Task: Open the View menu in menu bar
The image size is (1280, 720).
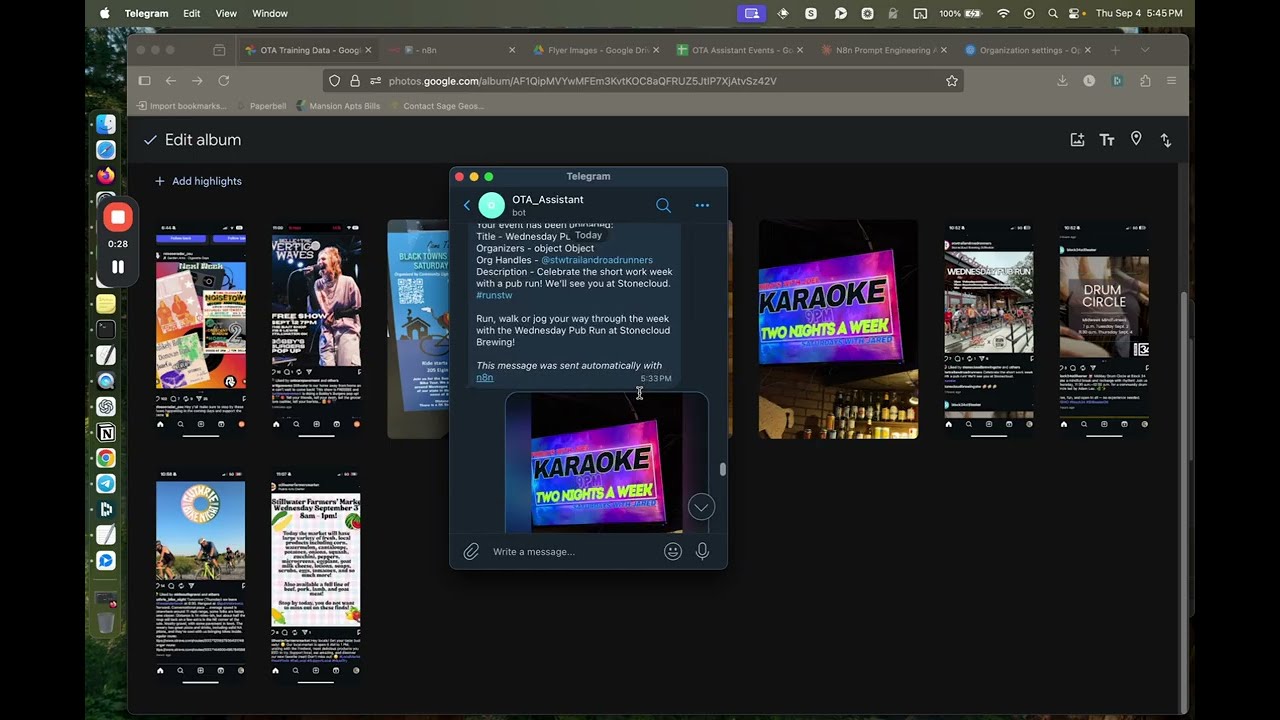Action: pos(226,13)
